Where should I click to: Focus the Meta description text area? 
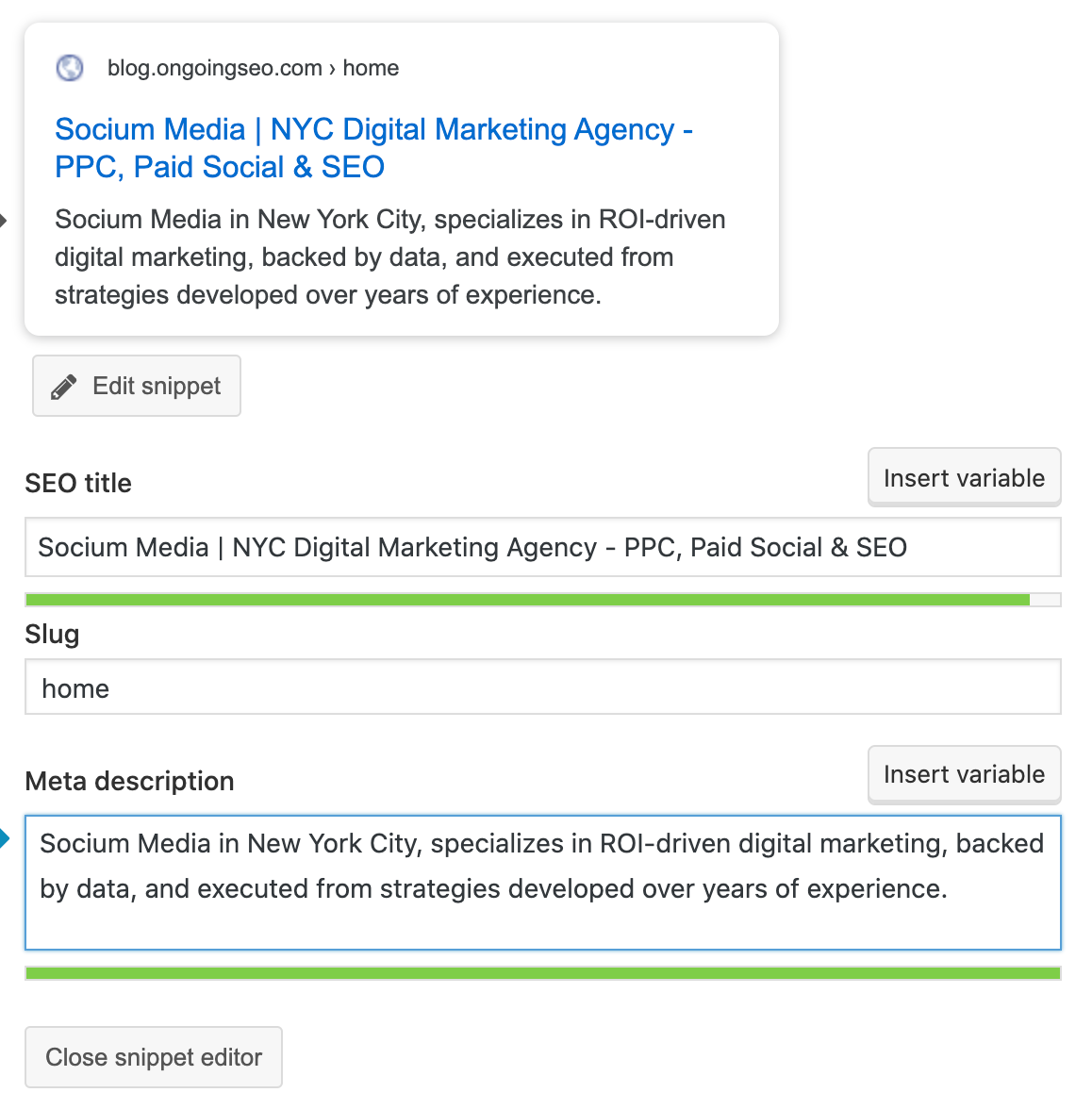coord(543,883)
